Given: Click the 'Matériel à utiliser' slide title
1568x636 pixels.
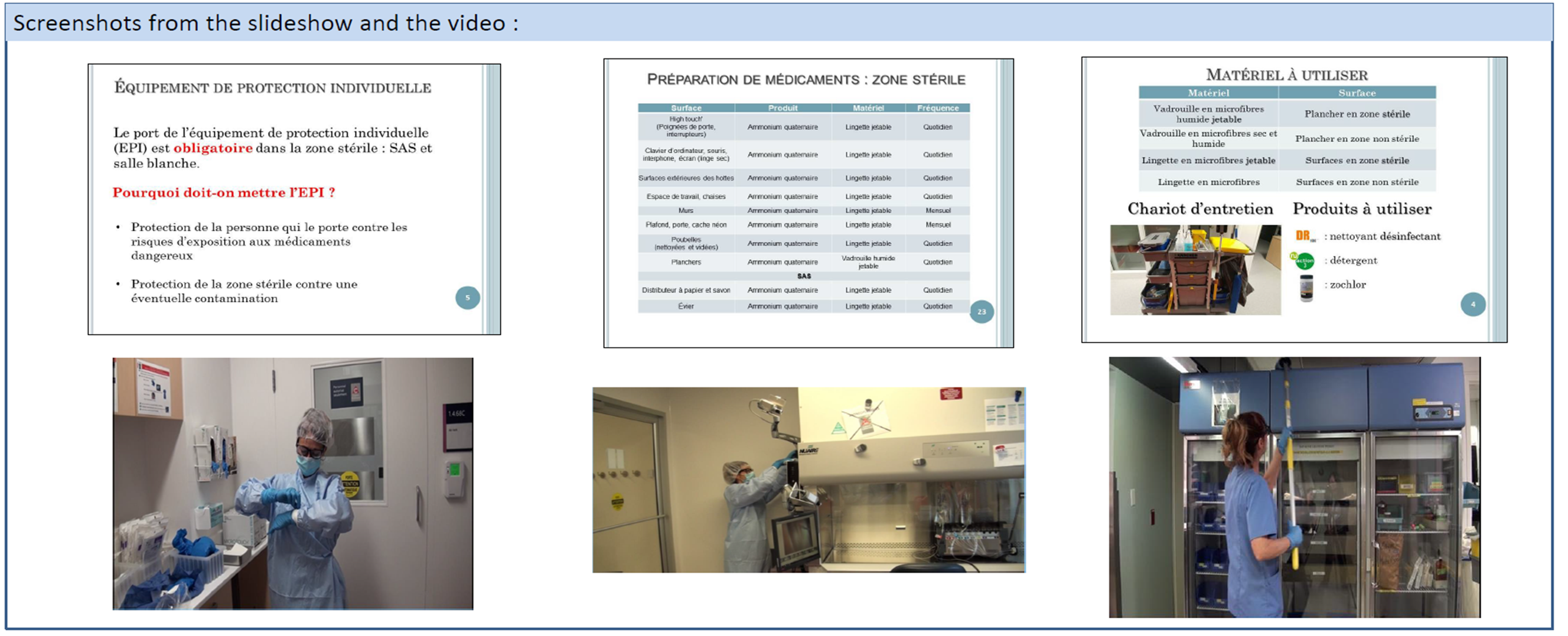Looking at the screenshot, I should [x=1287, y=76].
